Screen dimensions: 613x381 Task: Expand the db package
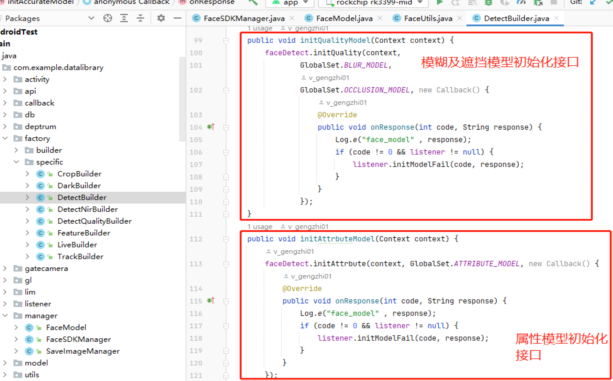pyautogui.click(x=5, y=114)
